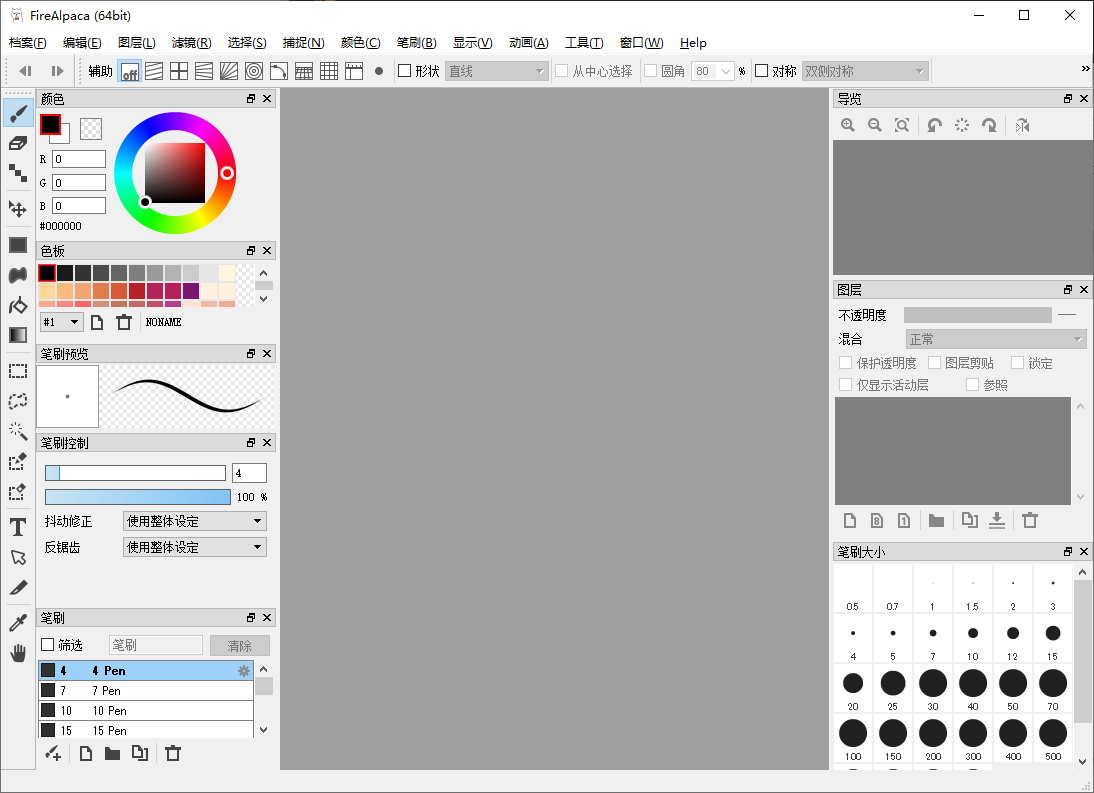This screenshot has width=1094, height=793.
Task: Expand the 双侧对称 symmetry dropdown
Action: coord(866,70)
